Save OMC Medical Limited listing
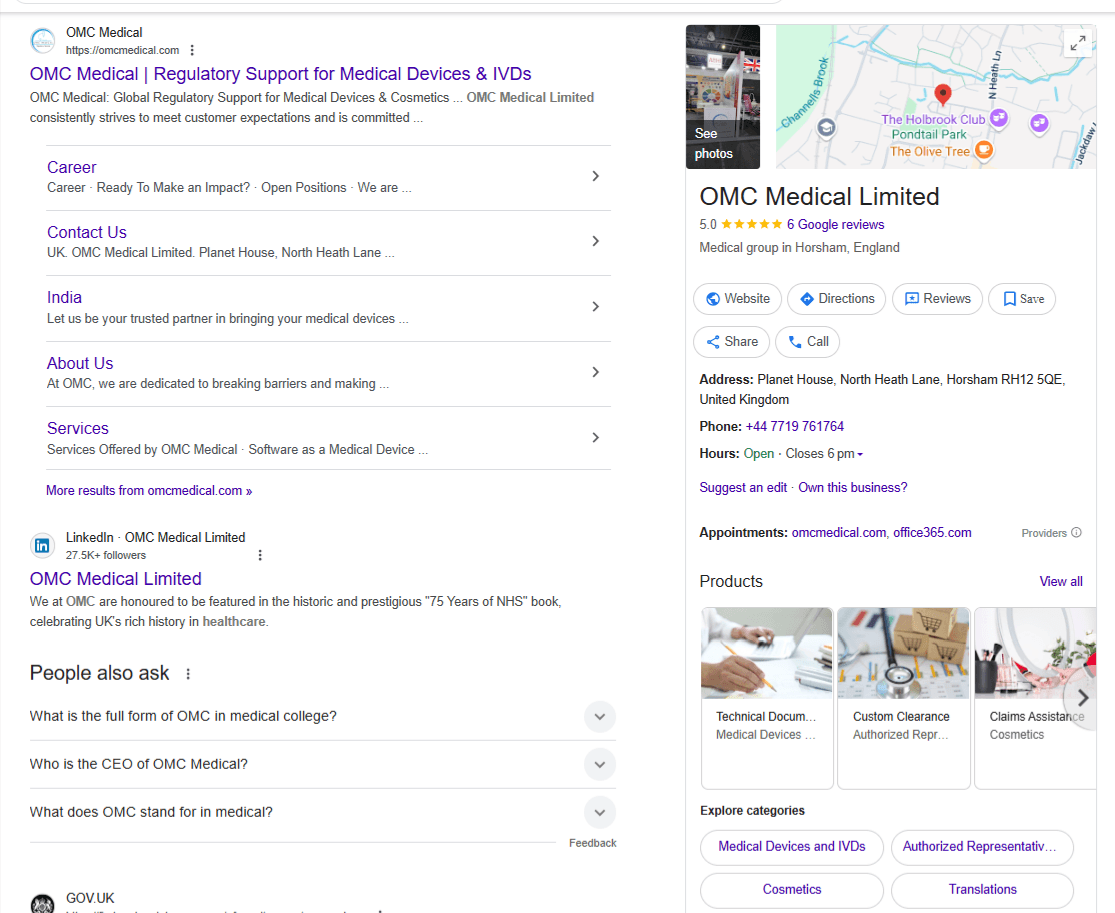 coord(1022,299)
